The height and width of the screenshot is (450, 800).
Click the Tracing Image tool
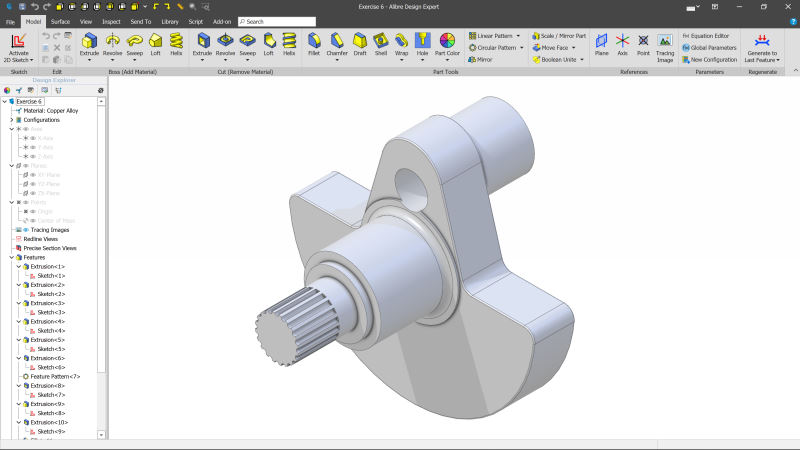tap(664, 45)
